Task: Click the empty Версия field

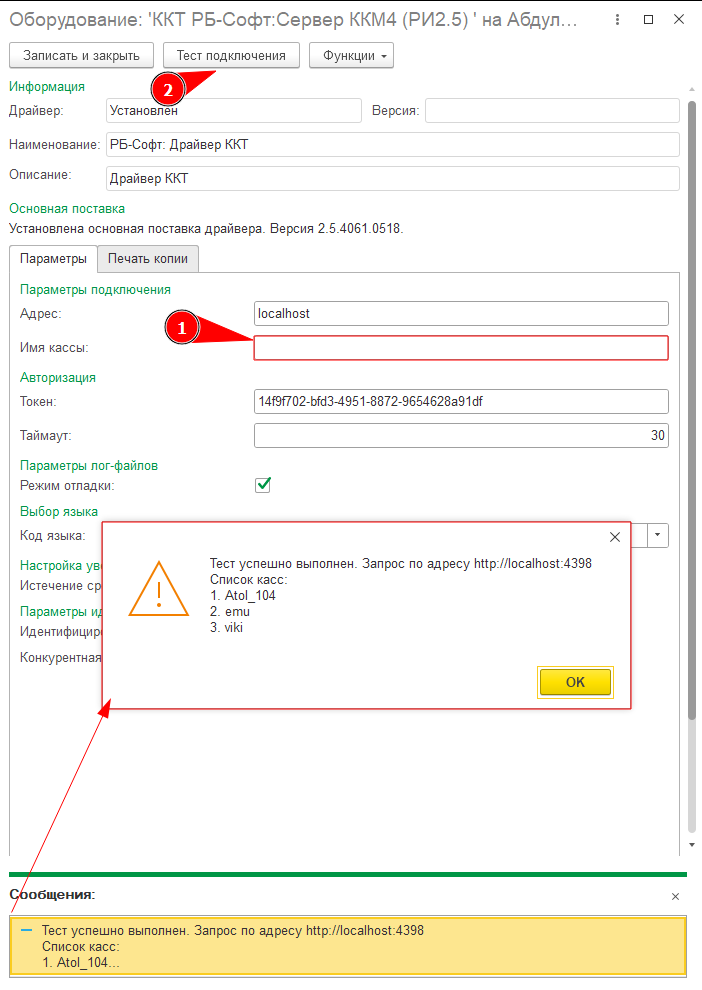Action: pyautogui.click(x=552, y=110)
